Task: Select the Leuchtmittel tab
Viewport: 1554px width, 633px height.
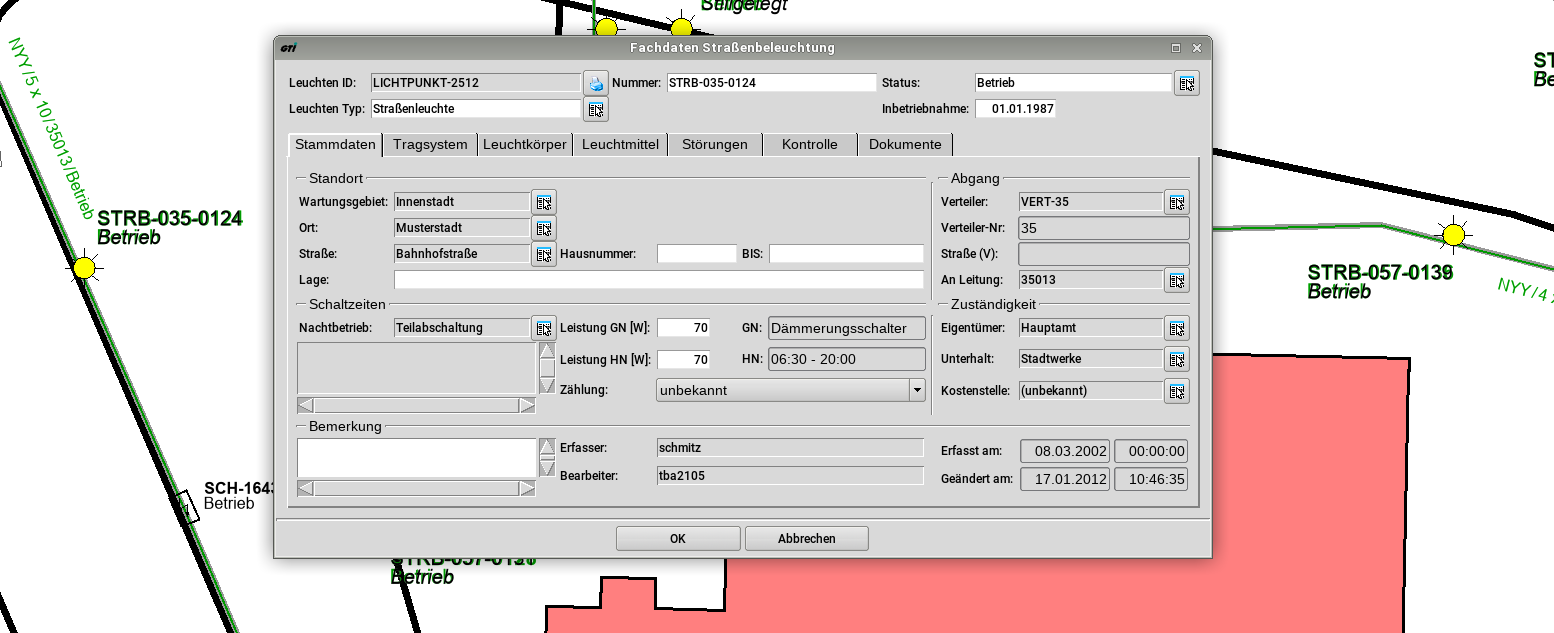Action: pos(620,145)
